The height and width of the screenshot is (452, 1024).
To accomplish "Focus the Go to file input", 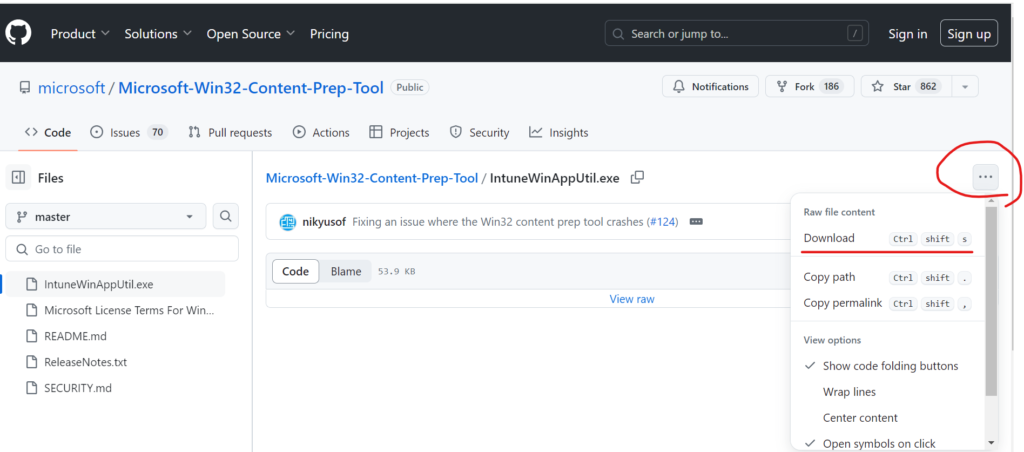I will 122,249.
